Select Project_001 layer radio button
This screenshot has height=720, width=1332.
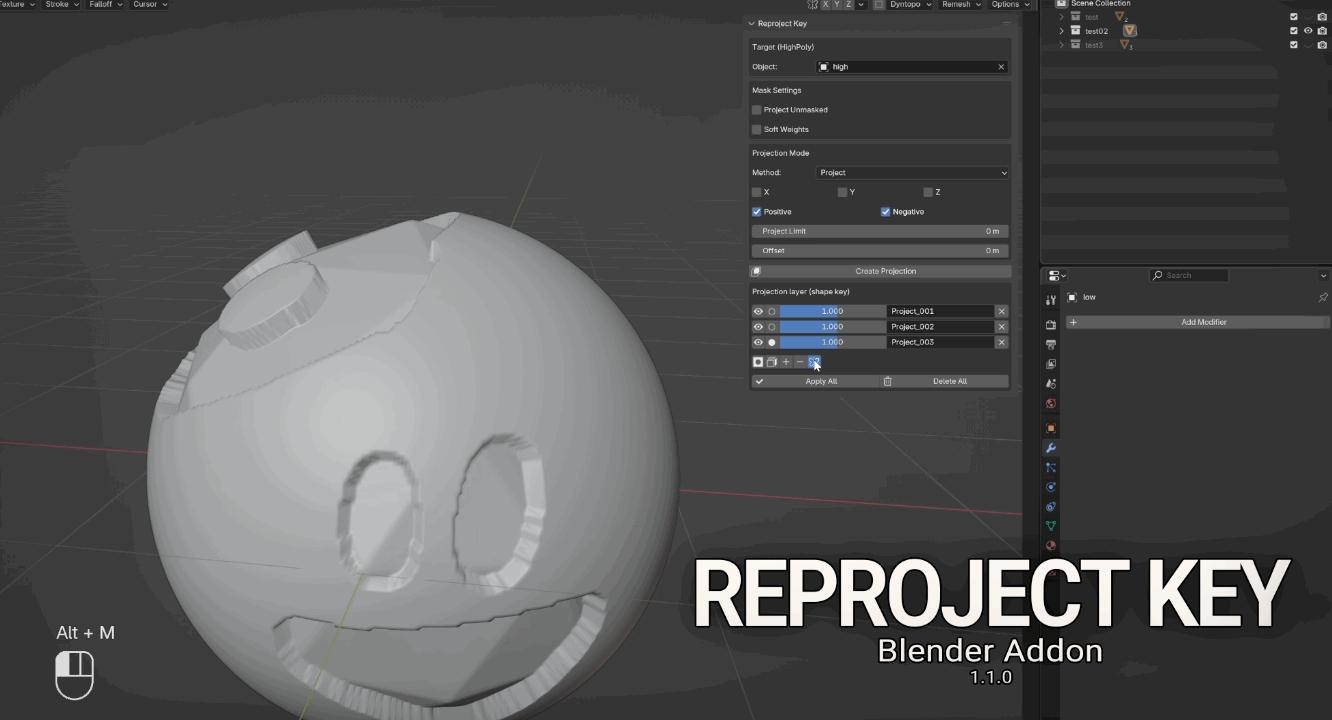pyautogui.click(x=772, y=311)
